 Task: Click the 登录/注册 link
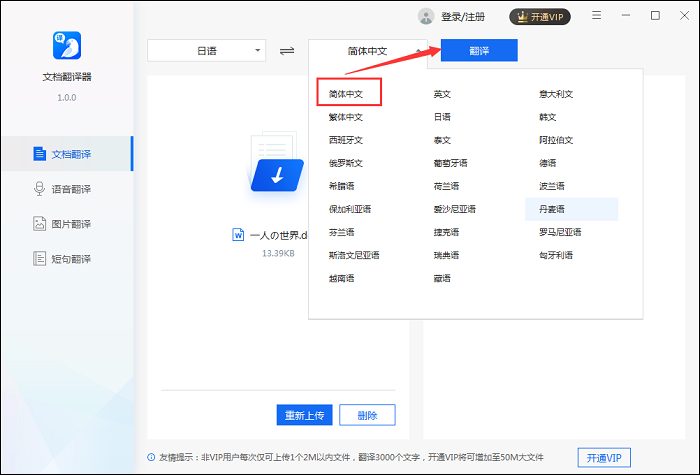pos(463,17)
